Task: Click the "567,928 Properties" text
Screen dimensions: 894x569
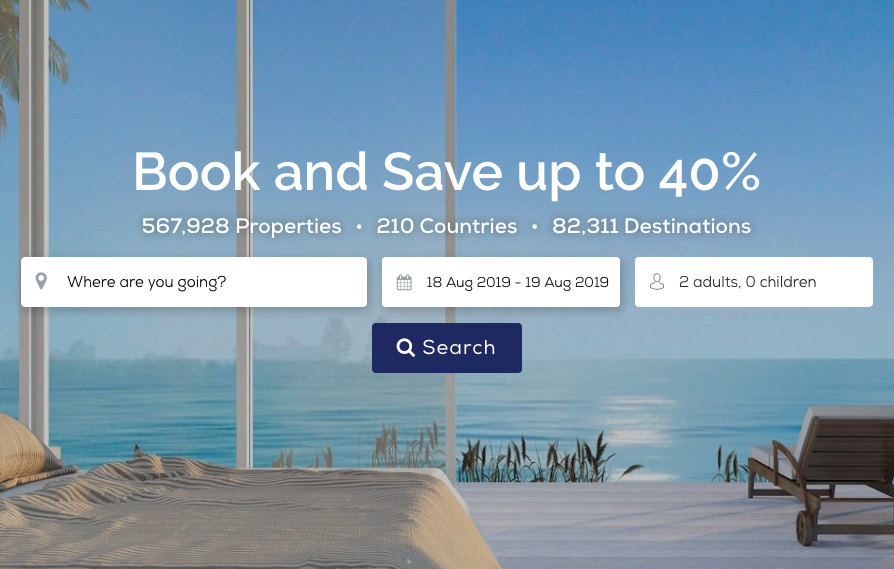Action: click(x=242, y=226)
